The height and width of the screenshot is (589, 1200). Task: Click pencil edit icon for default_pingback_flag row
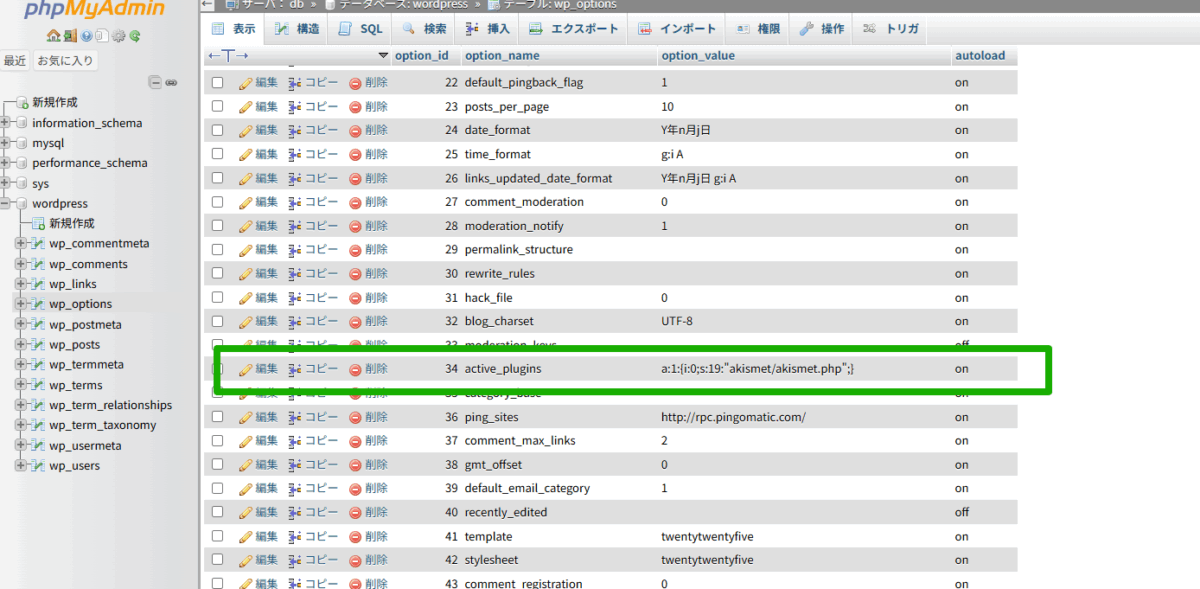click(x=245, y=83)
